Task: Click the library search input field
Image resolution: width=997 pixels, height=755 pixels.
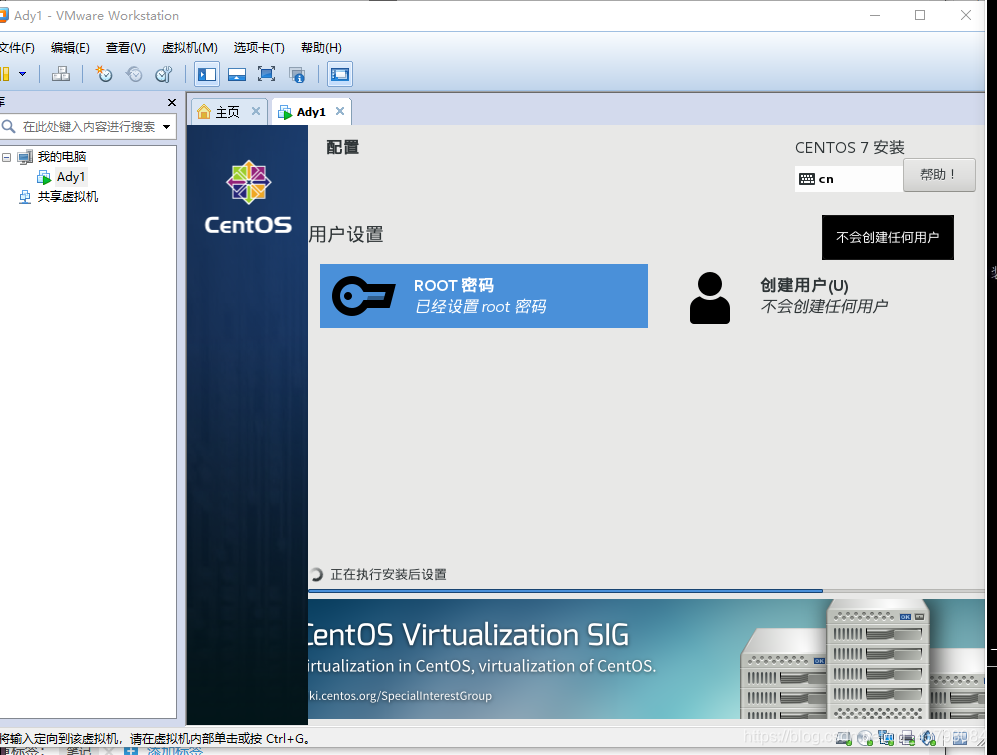Action: pyautogui.click(x=89, y=127)
